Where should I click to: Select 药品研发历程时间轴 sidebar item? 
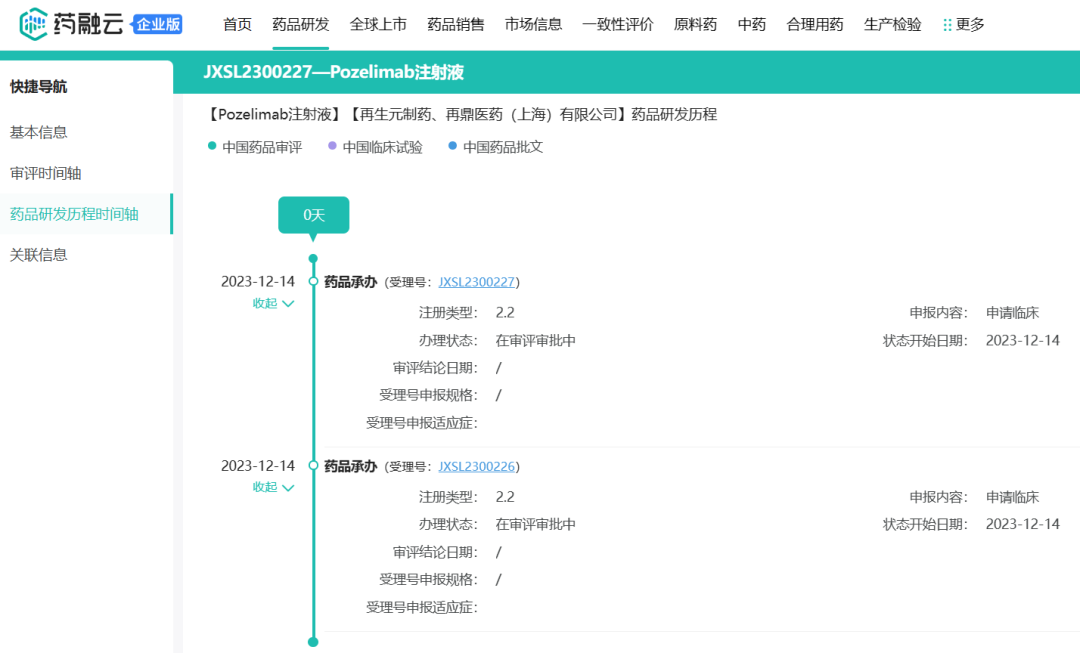(74, 214)
